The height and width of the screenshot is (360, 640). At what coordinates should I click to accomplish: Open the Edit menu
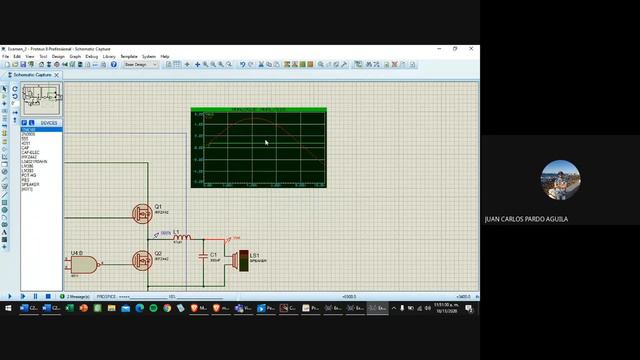[x=17, y=57]
